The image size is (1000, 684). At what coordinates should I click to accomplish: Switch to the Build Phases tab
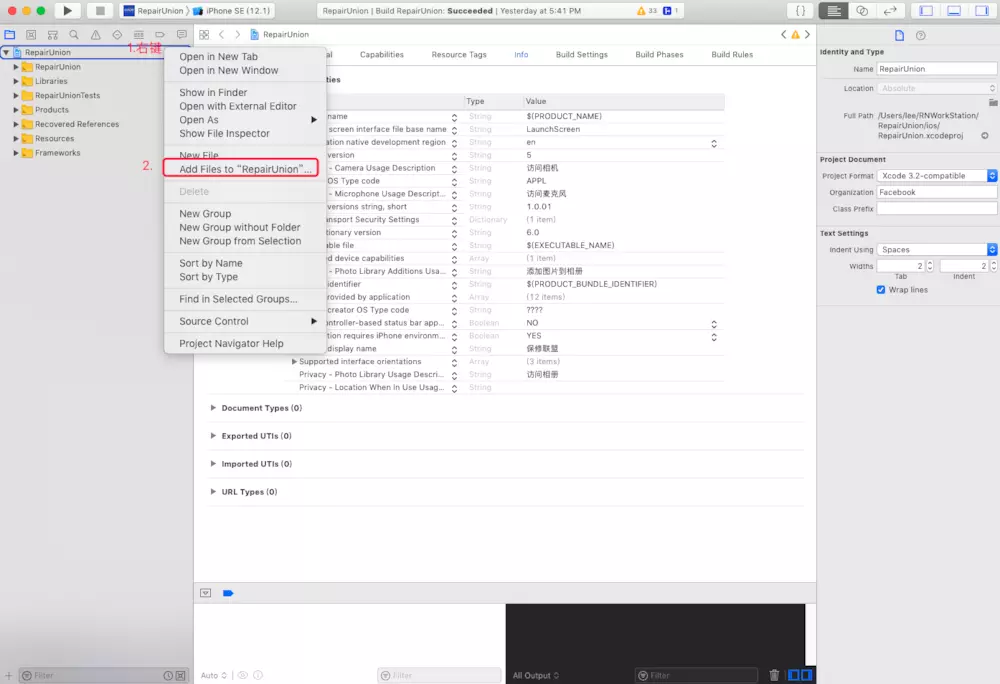click(659, 55)
